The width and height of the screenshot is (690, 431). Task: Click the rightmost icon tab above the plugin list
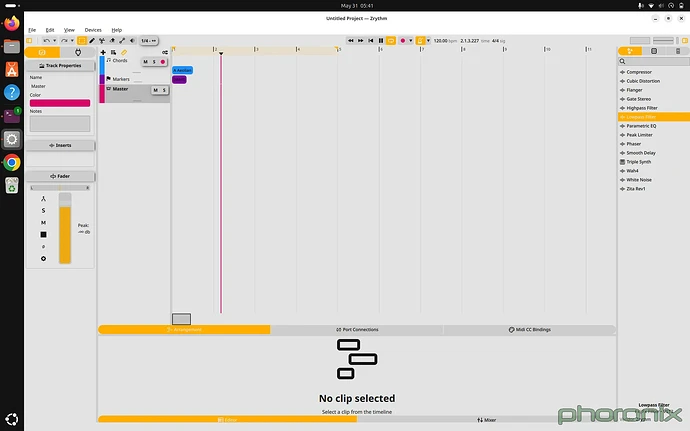click(678, 51)
